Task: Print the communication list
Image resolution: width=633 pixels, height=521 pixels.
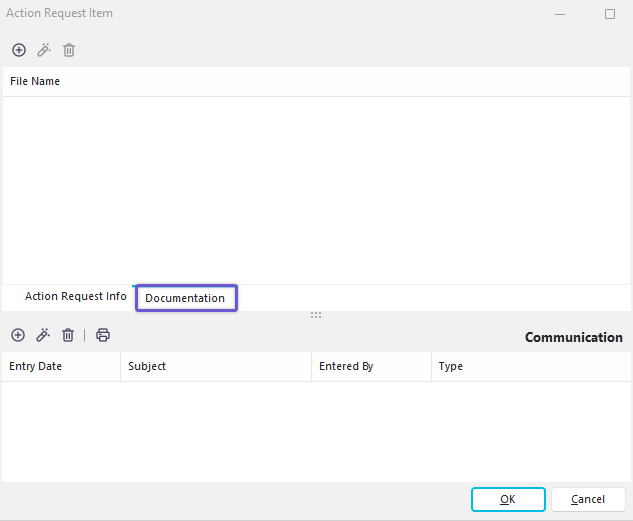Action: click(x=103, y=335)
